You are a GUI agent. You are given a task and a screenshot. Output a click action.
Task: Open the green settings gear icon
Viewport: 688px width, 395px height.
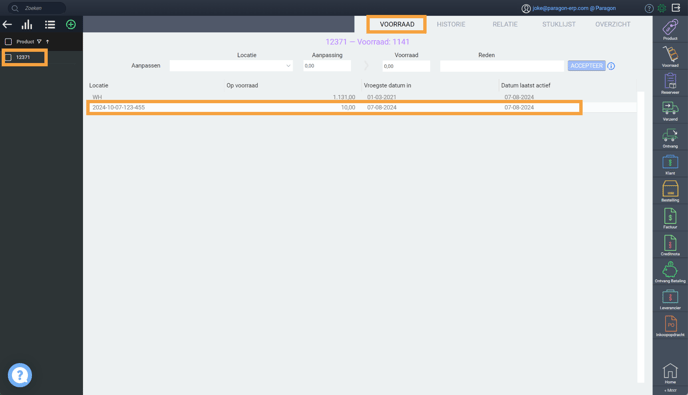[662, 8]
